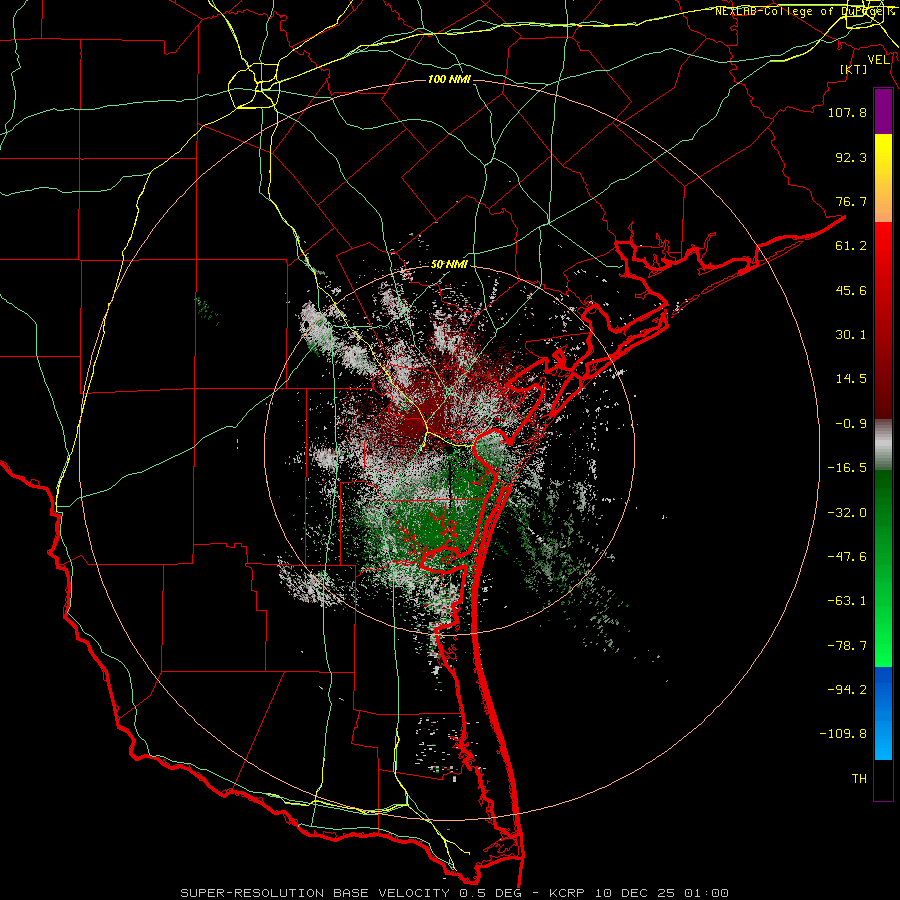Pick the gray segment of the color bar
The image size is (900, 900).
coord(883,445)
